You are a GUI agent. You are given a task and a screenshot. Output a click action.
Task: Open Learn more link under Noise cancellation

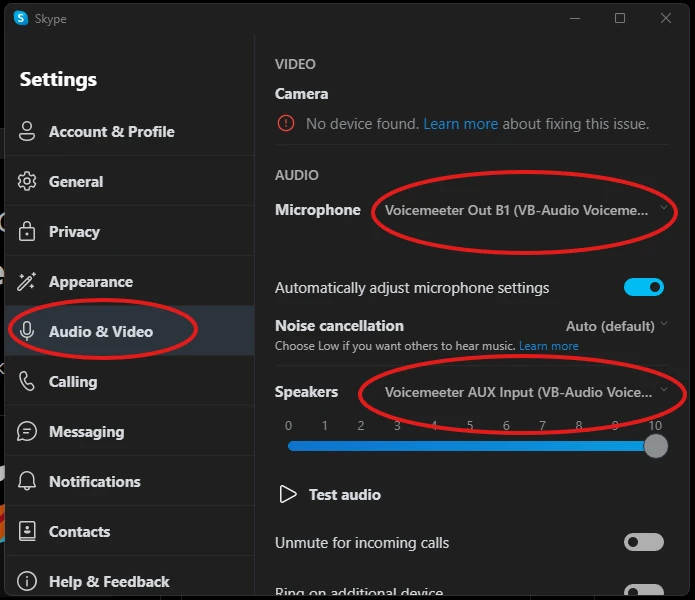(x=548, y=346)
